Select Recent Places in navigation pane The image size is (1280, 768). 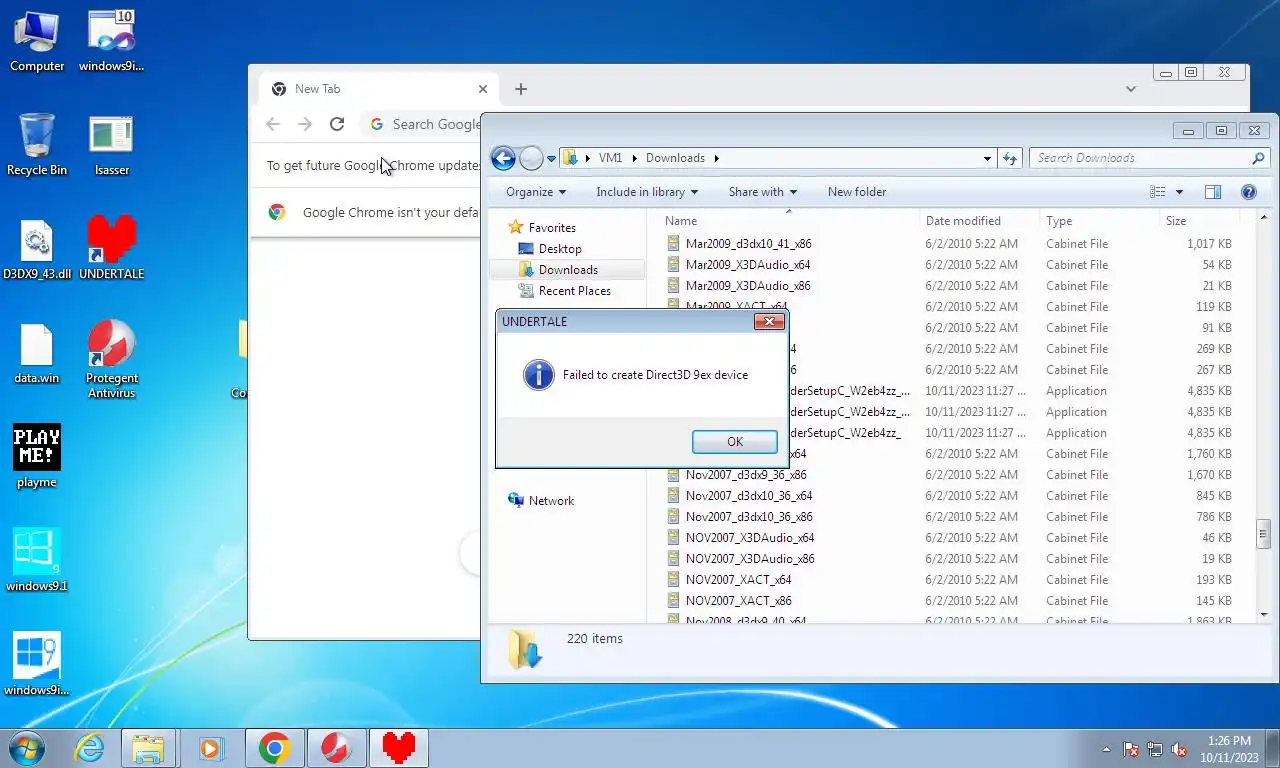click(574, 291)
